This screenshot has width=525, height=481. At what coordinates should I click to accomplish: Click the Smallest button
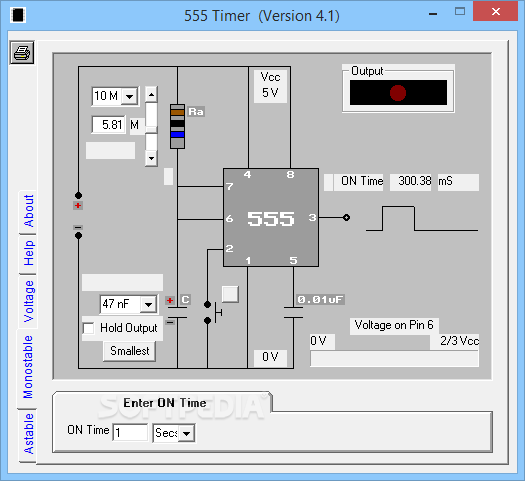[130, 351]
